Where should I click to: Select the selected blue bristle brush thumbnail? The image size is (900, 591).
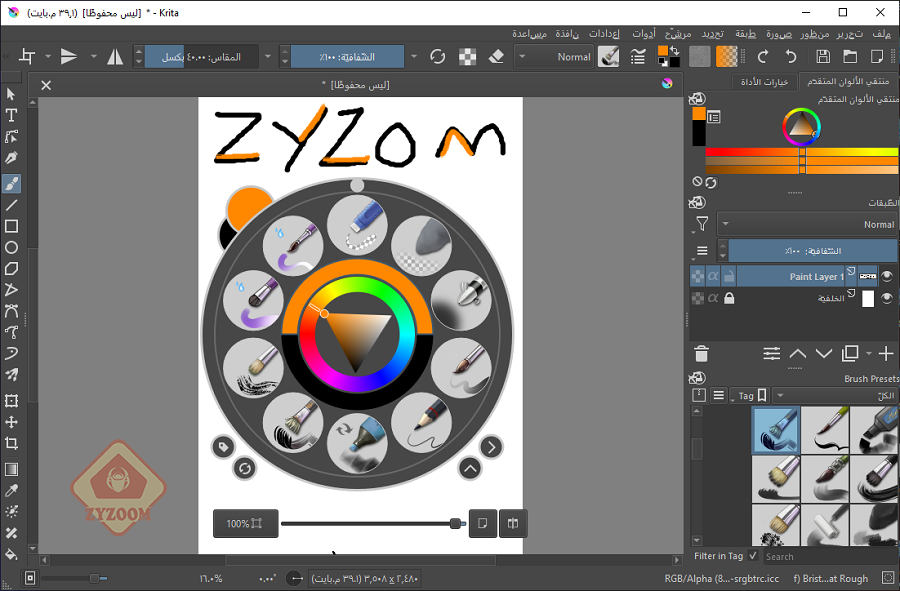coord(776,430)
